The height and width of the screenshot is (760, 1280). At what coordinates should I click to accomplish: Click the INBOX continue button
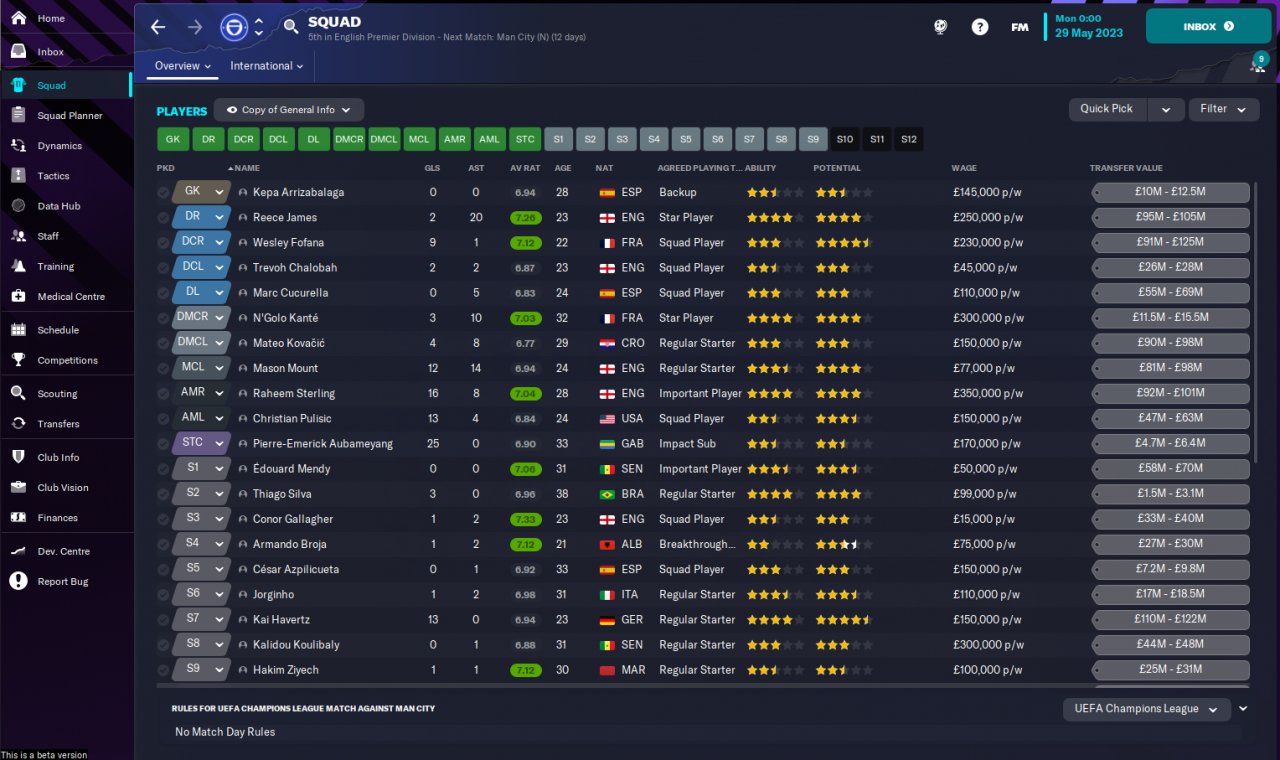tap(1208, 27)
